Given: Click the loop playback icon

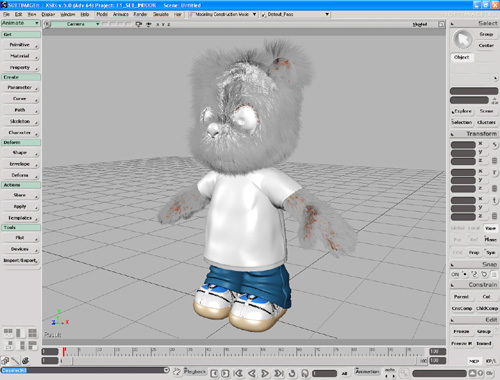Looking at the screenshot, I should [x=292, y=373].
